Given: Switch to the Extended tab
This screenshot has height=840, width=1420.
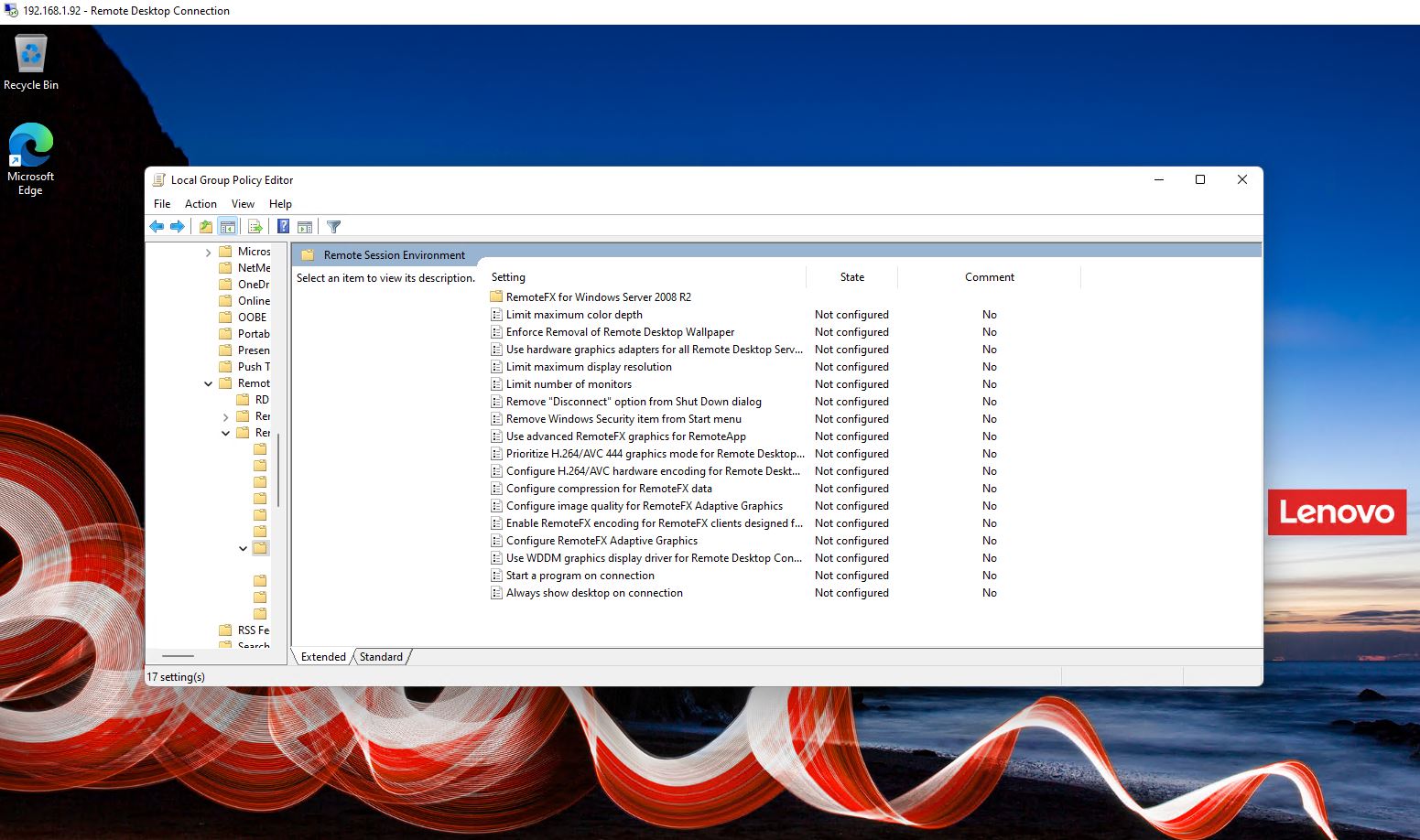Looking at the screenshot, I should click(x=323, y=657).
